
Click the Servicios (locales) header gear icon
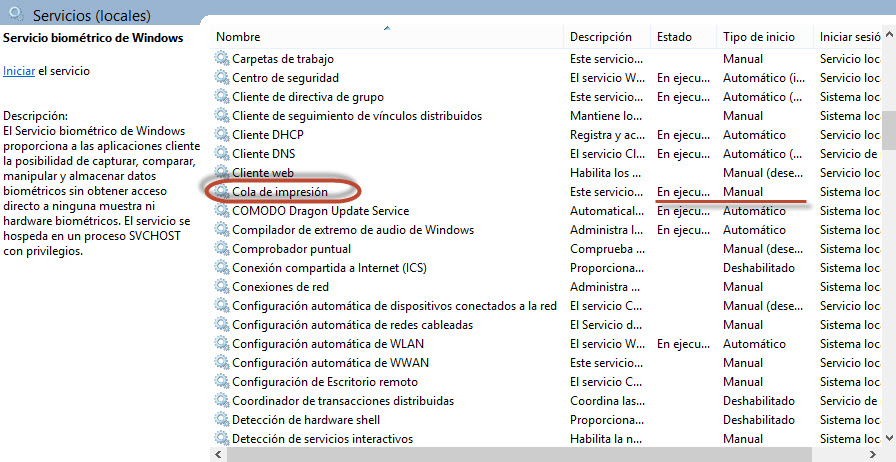(x=15, y=16)
